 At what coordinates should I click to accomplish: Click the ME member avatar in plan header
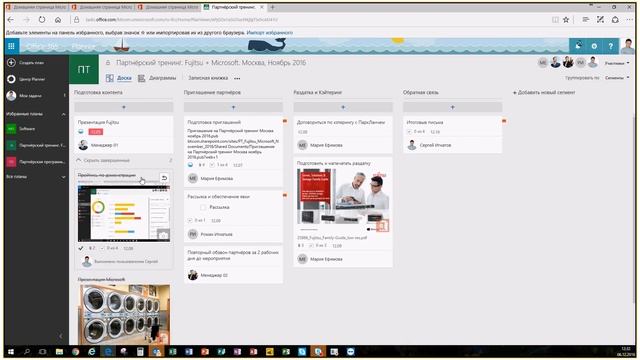point(542,63)
